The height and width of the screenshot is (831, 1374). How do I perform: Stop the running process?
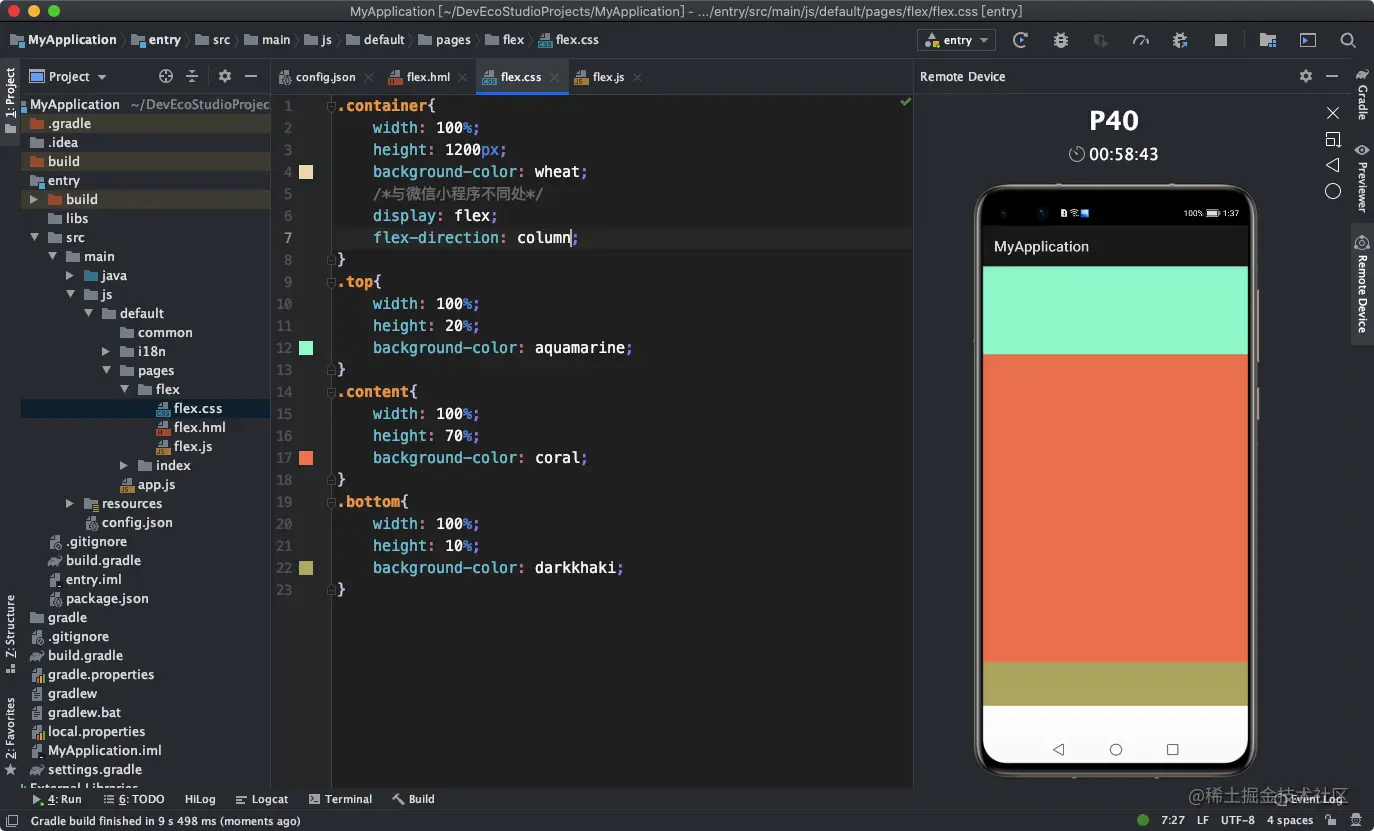click(1221, 40)
